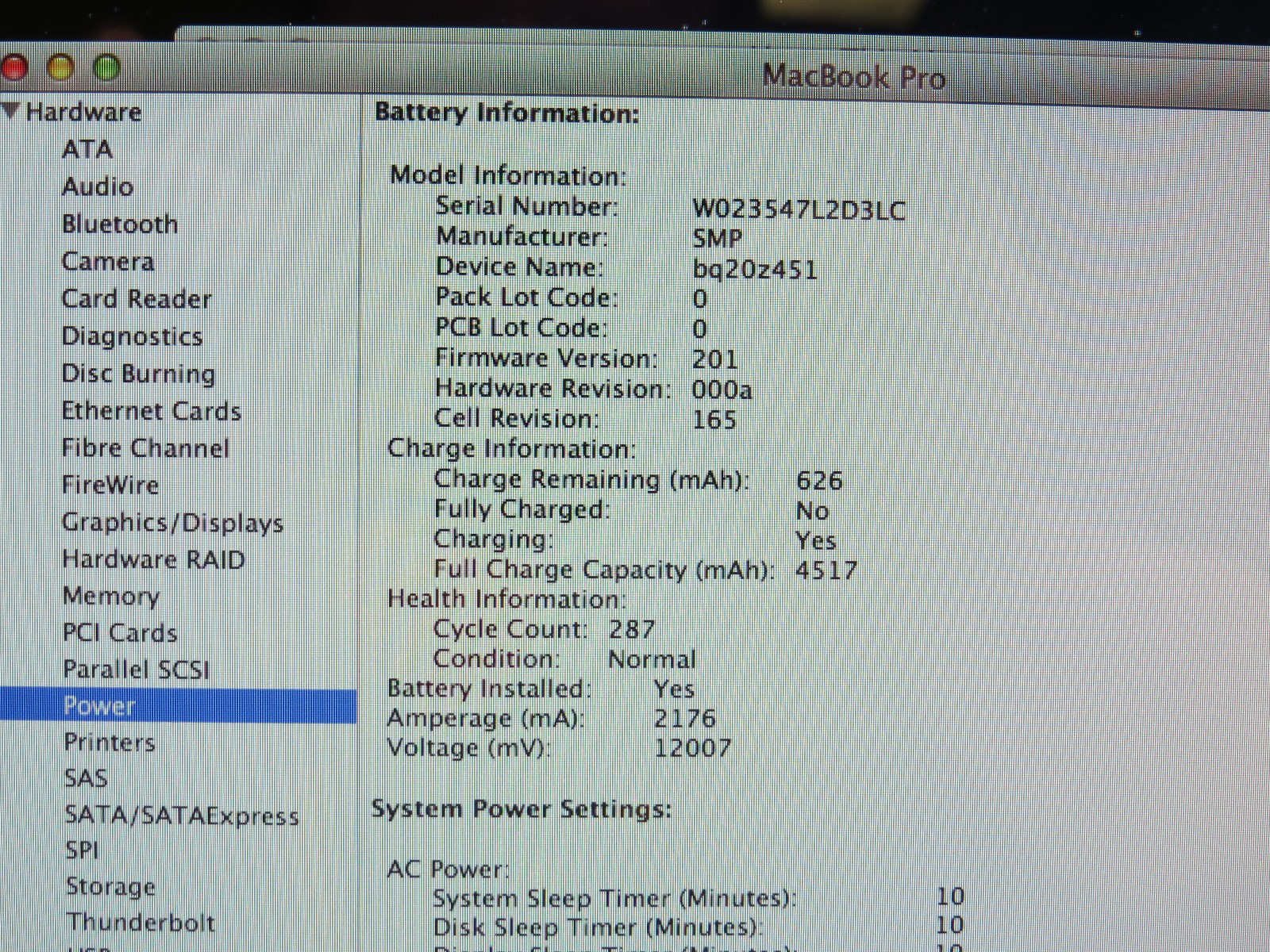Select Graphics/Displays item
This screenshot has height=952, width=1270.
172,523
